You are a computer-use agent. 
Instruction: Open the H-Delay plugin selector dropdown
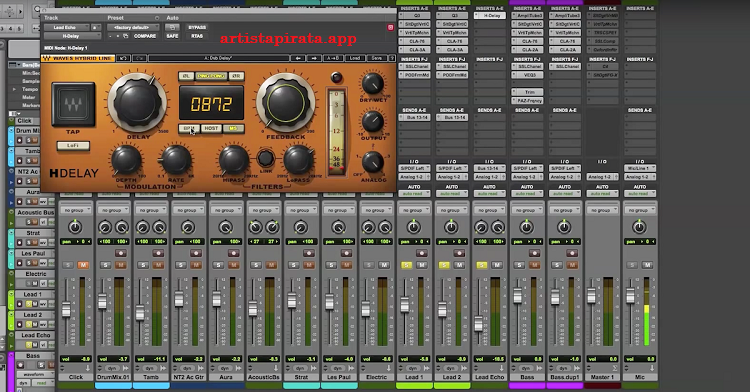pos(73,36)
